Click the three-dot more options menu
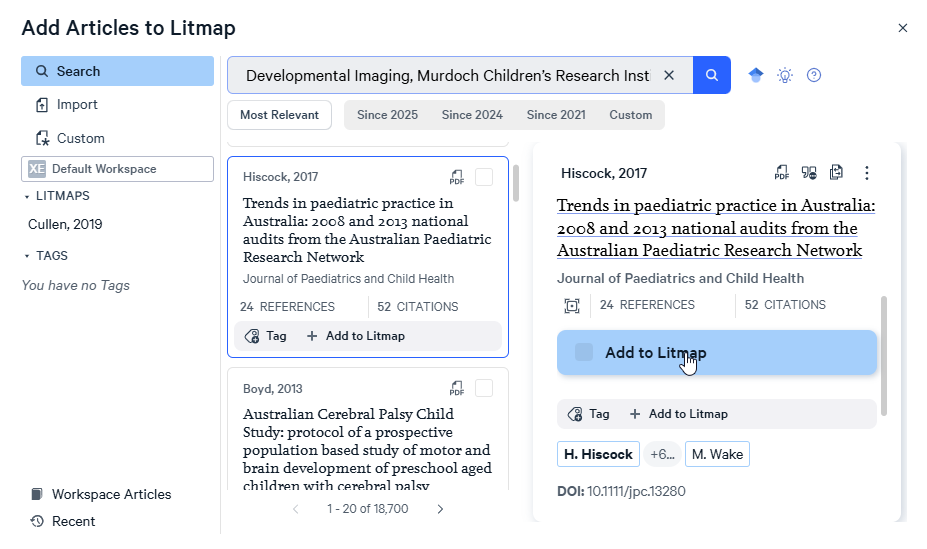 pos(867,173)
